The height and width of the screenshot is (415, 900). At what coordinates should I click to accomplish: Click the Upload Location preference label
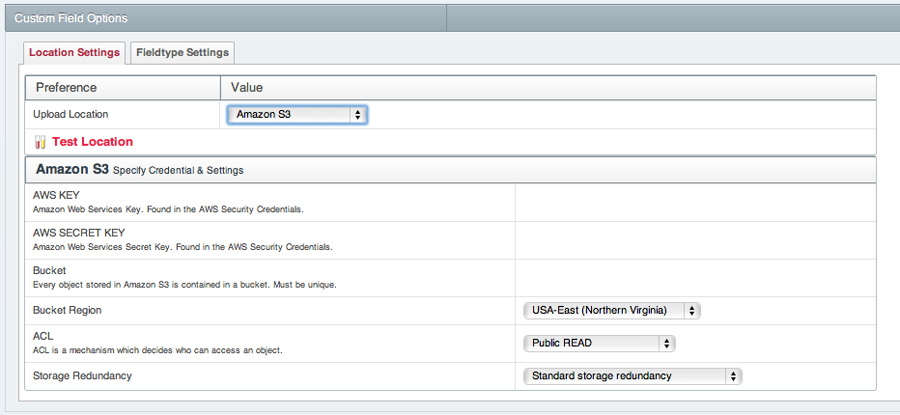point(71,114)
